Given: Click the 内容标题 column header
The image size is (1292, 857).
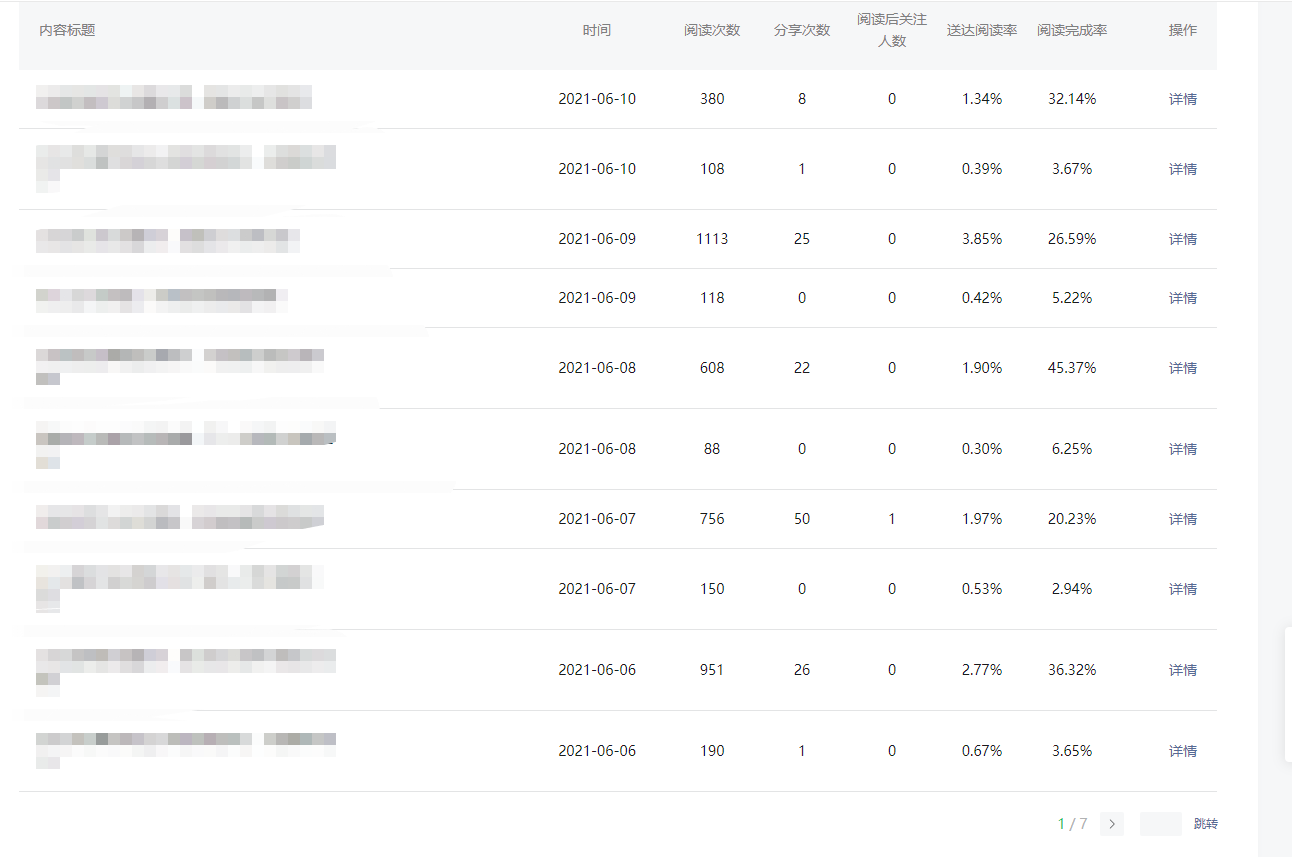Looking at the screenshot, I should pos(67,30).
